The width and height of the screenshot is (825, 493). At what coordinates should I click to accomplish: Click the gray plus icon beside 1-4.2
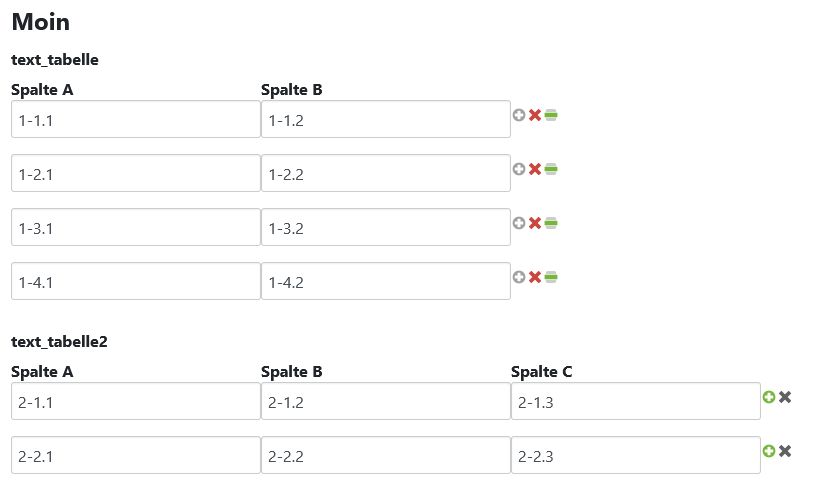pyautogui.click(x=519, y=277)
